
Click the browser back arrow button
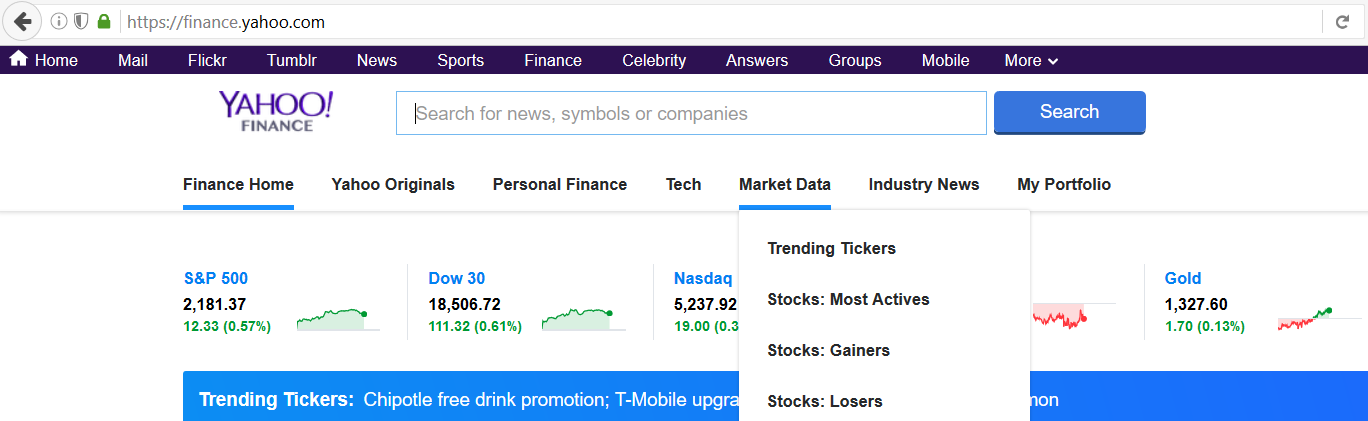22,21
